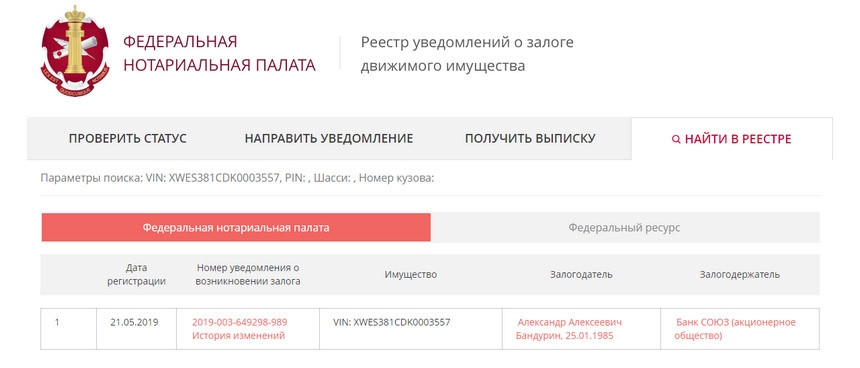Open the История изменений link
Screen dimensions: 860x368
[x=239, y=336]
